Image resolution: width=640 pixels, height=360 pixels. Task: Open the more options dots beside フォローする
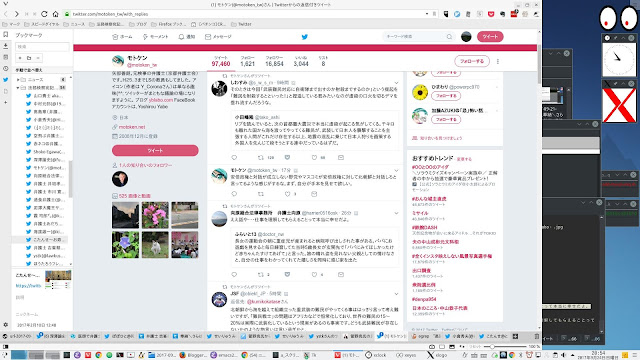[x=498, y=62]
